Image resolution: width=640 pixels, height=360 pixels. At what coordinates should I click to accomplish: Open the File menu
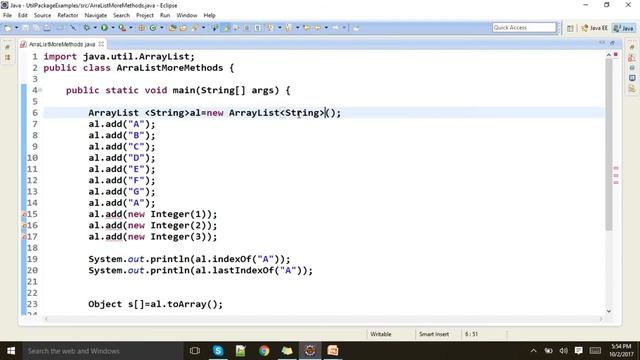pos(7,15)
